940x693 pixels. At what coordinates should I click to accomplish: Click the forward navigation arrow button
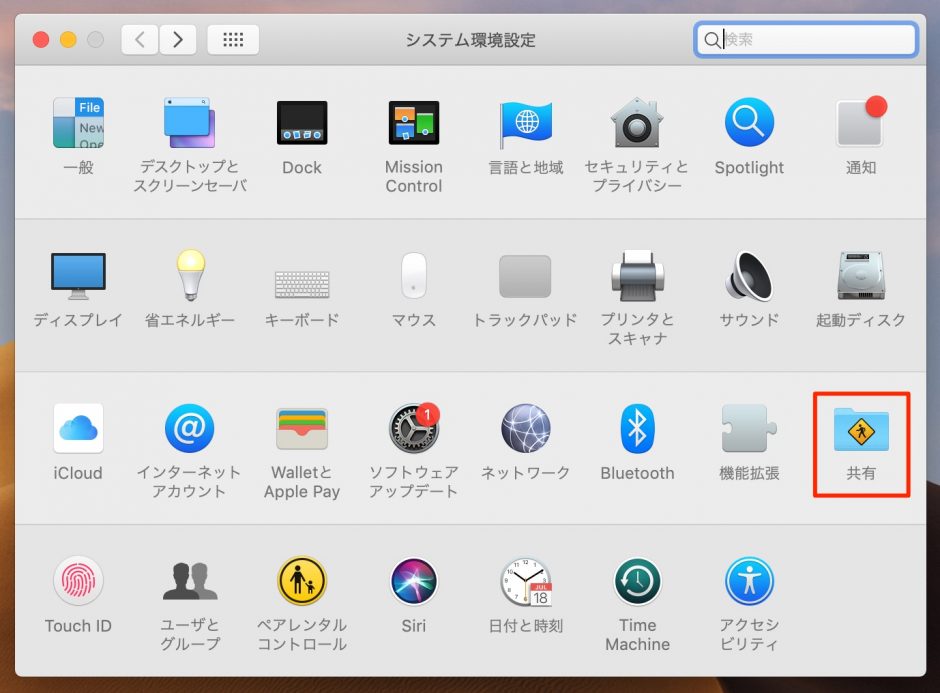[177, 40]
